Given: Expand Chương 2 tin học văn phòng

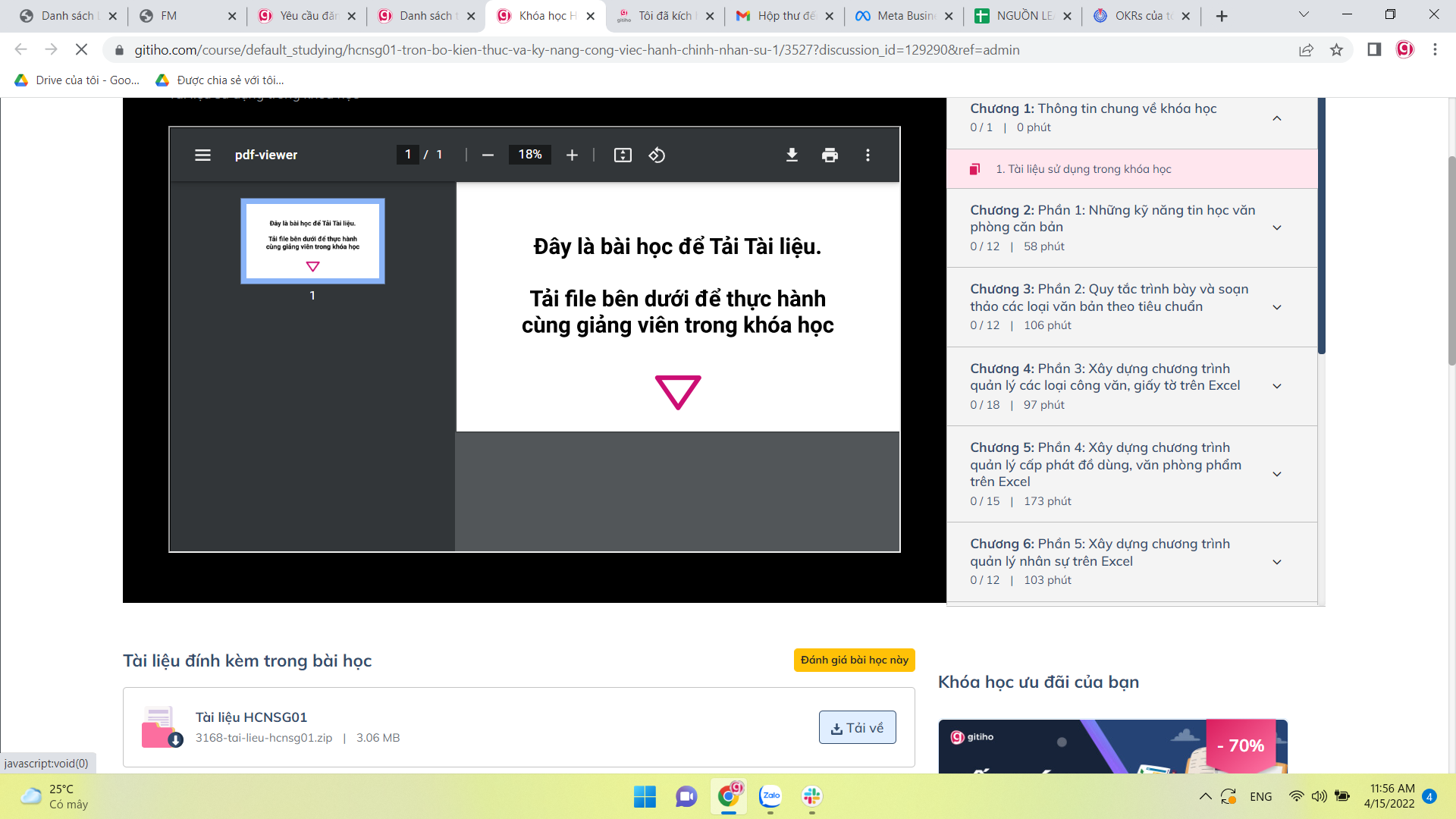Looking at the screenshot, I should coord(1277,227).
